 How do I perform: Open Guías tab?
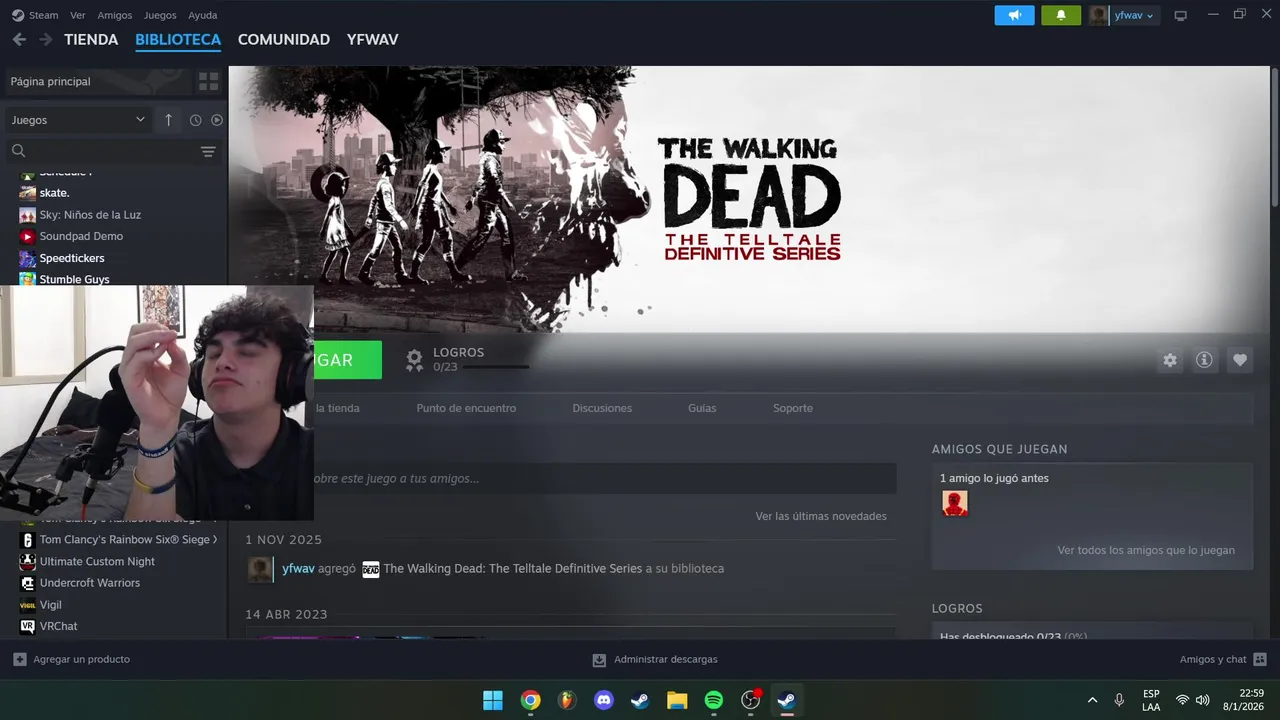pos(702,408)
